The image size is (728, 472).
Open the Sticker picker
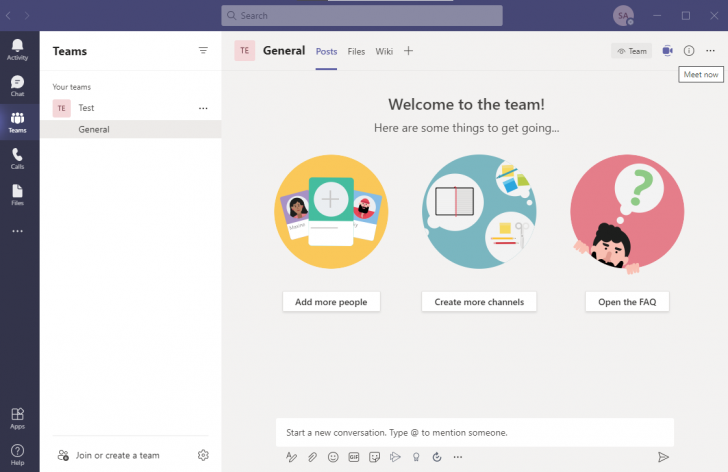pyautogui.click(x=374, y=457)
